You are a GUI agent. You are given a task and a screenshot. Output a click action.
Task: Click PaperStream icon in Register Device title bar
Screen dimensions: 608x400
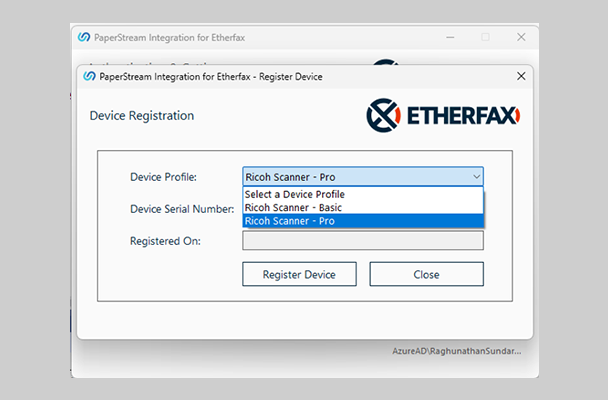coord(89,76)
